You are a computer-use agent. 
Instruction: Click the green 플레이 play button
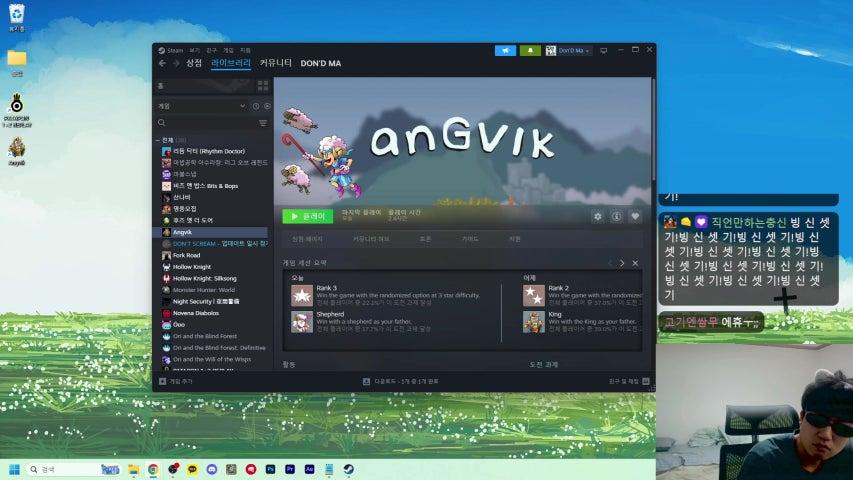click(308, 217)
